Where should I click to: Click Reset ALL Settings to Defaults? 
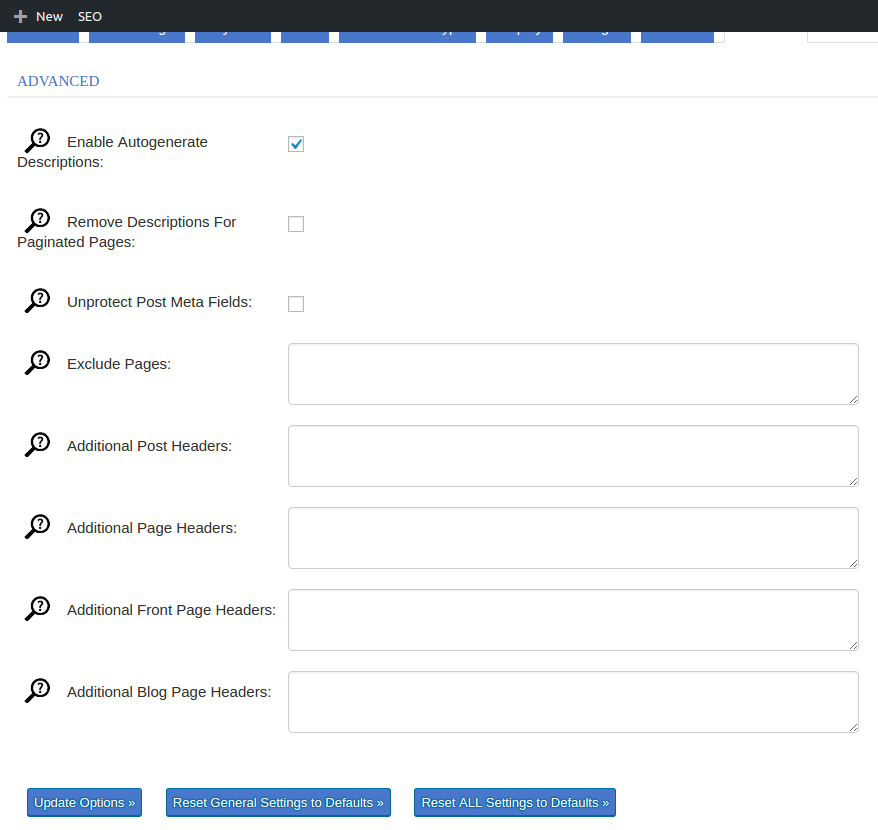514,802
